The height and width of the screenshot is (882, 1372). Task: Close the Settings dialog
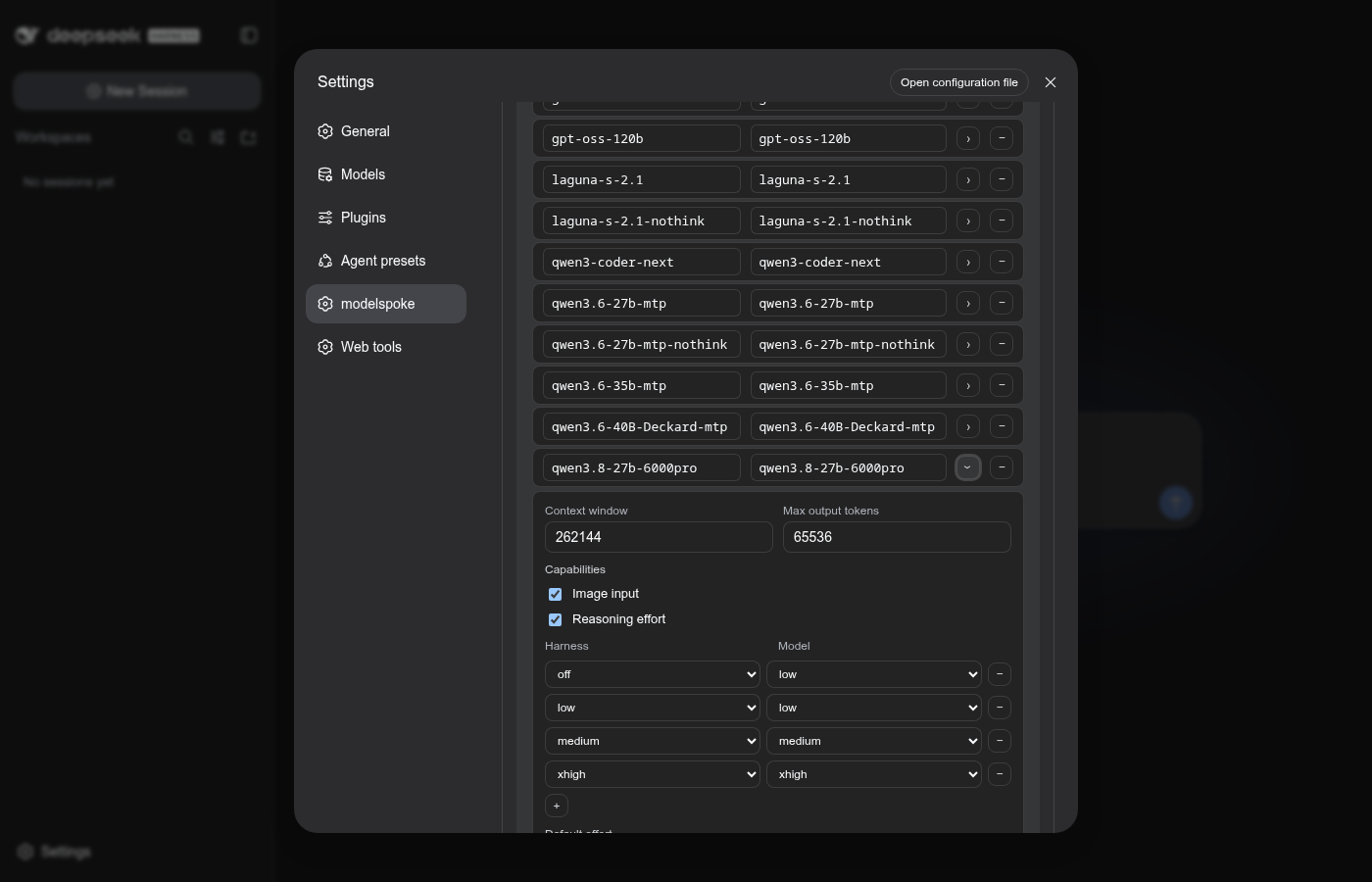point(1051,82)
